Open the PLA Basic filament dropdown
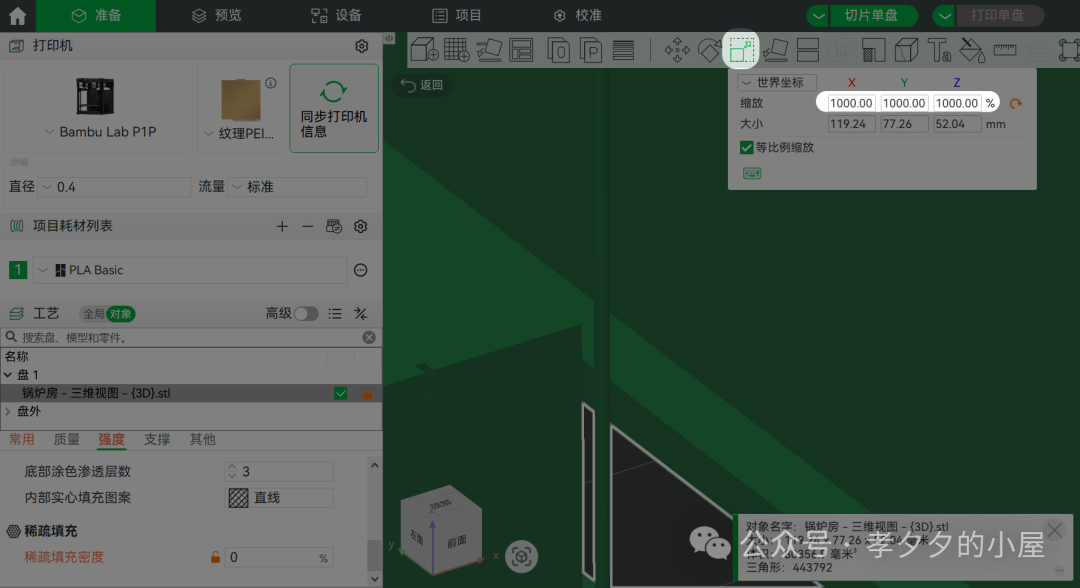Viewport: 1080px width, 588px height. 190,270
